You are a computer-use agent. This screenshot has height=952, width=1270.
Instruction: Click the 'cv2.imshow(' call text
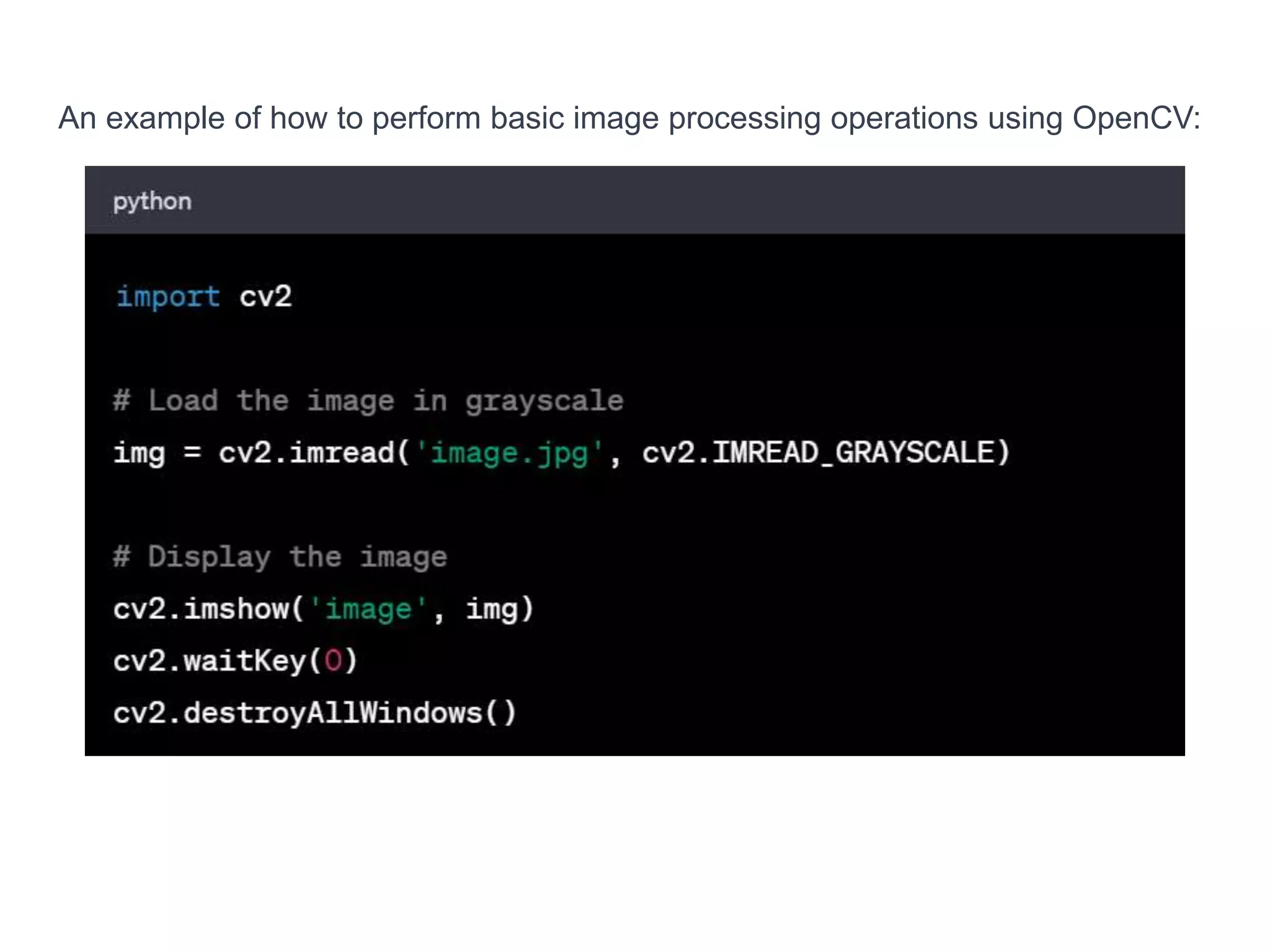click(208, 609)
